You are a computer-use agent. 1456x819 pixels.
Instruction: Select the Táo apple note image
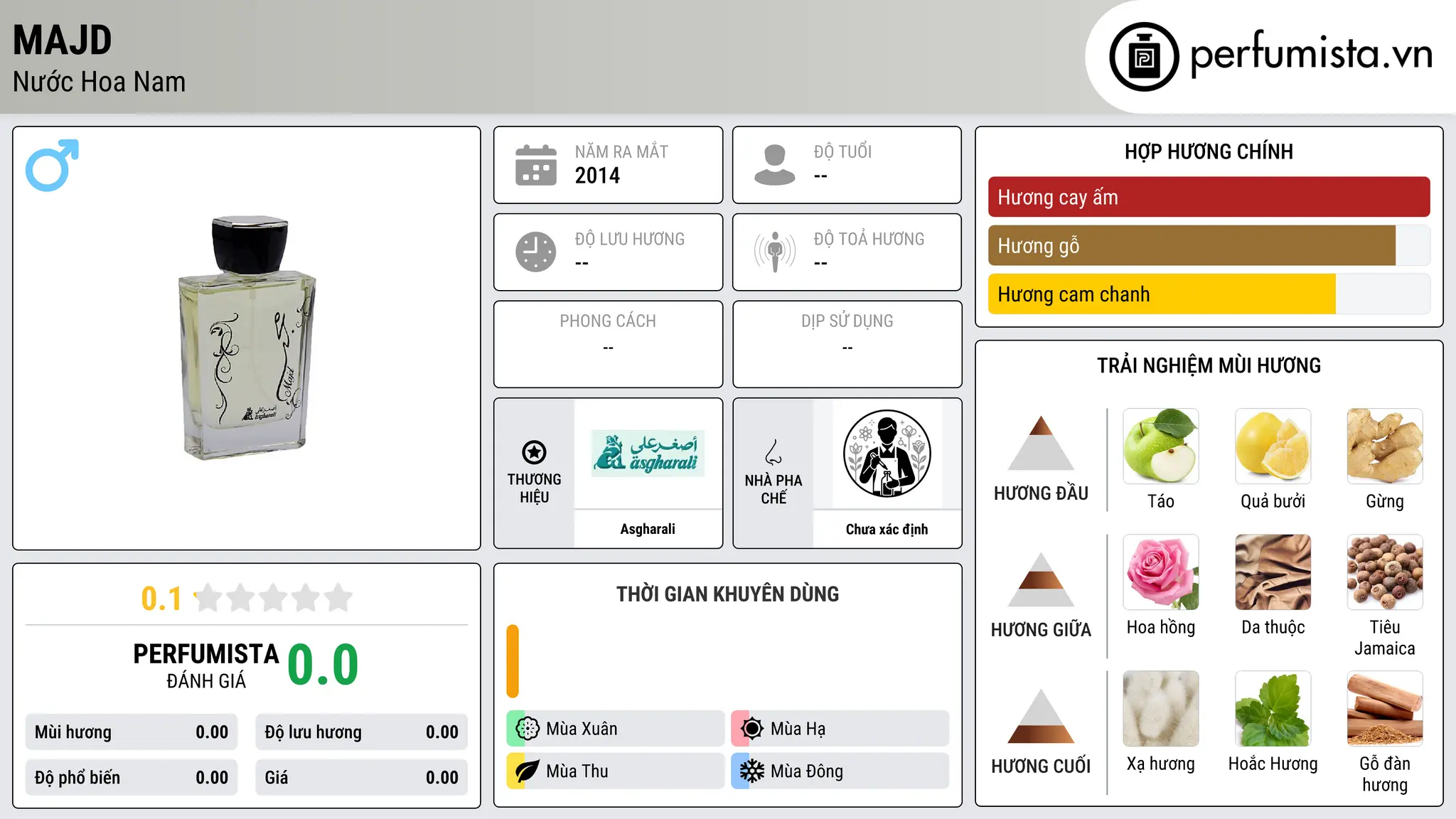point(1161,446)
